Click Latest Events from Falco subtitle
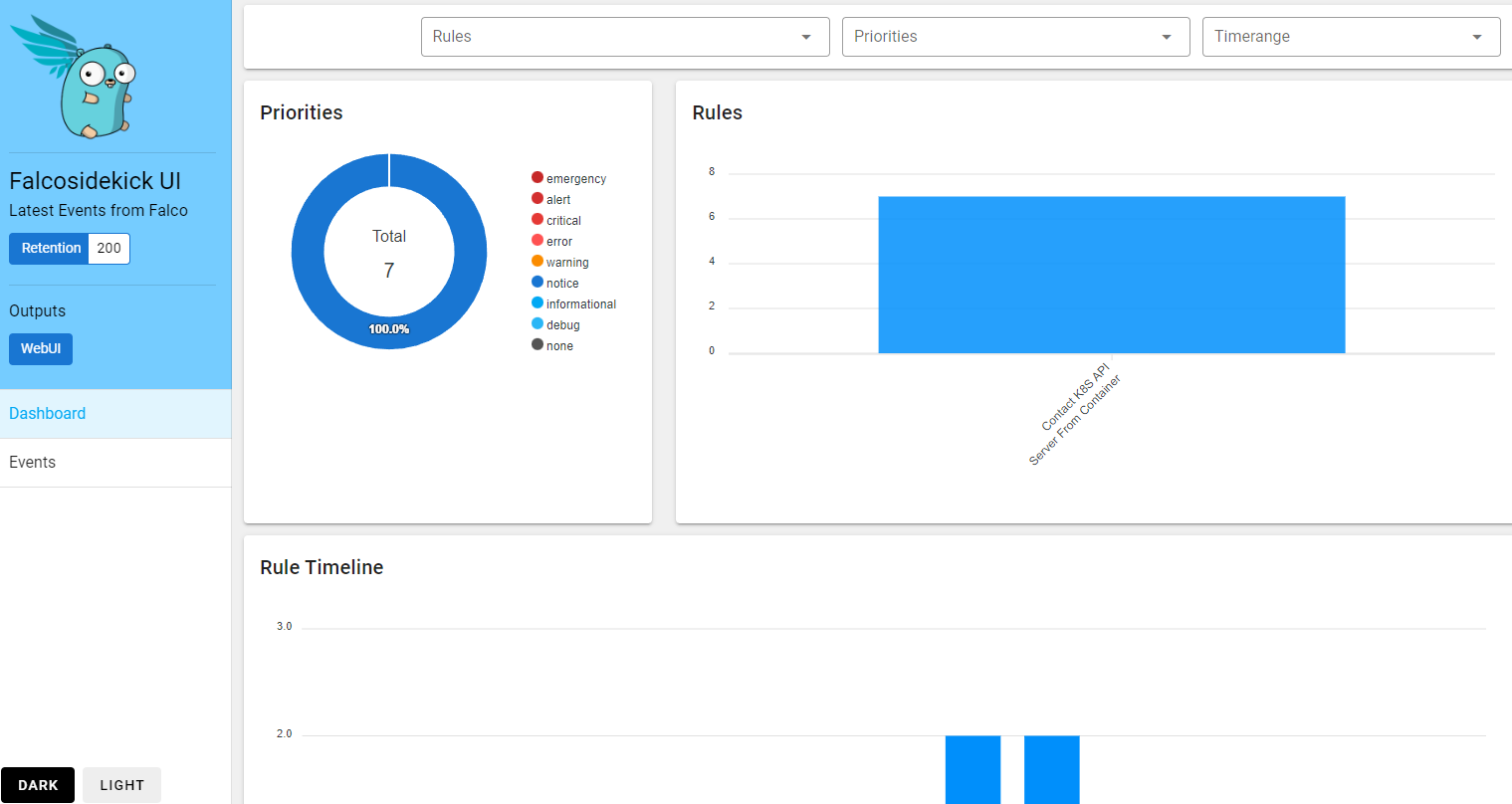This screenshot has height=804, width=1512. coord(99,211)
